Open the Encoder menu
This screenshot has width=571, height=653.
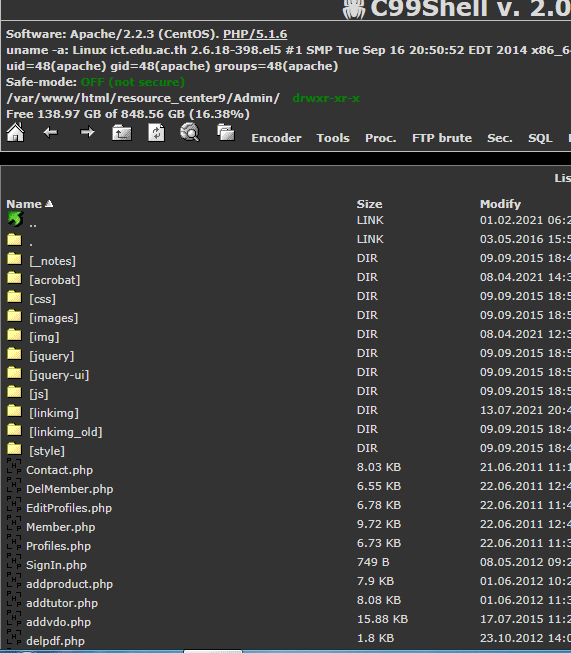point(276,138)
